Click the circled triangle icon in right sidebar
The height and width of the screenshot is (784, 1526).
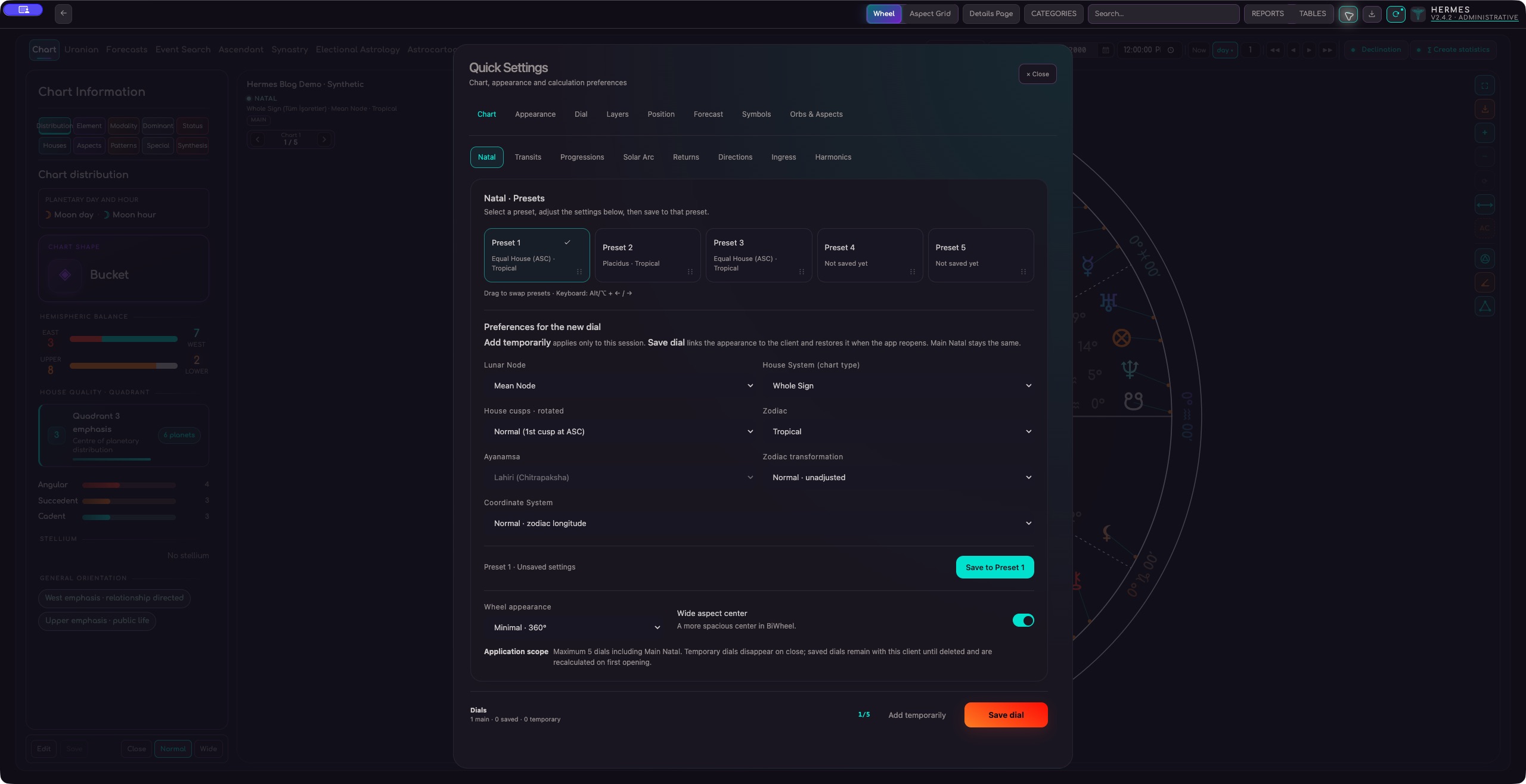pos(1484,259)
